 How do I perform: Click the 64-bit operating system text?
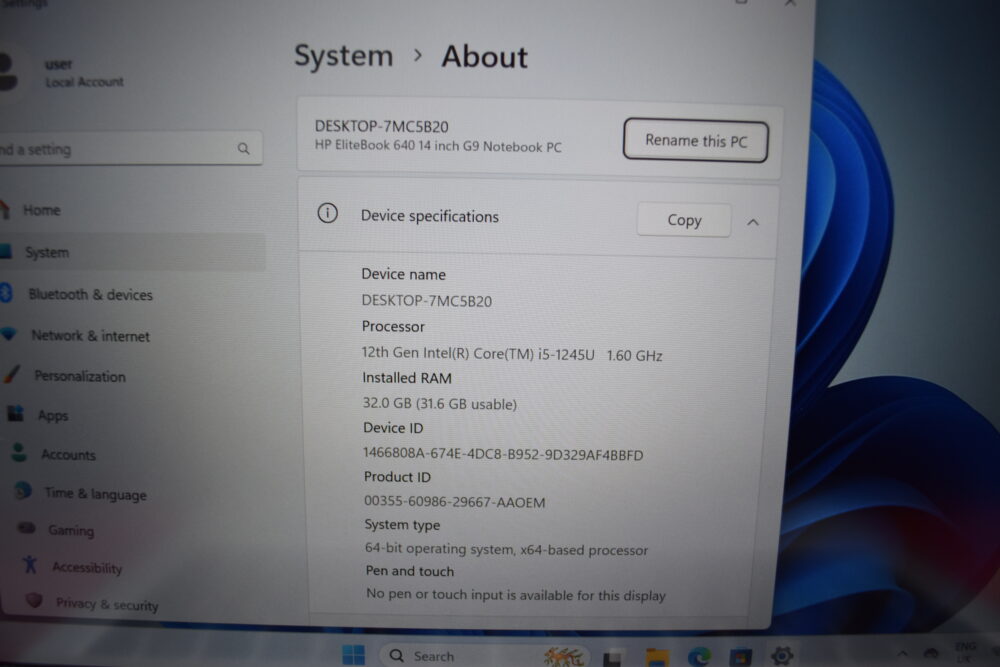tap(506, 549)
